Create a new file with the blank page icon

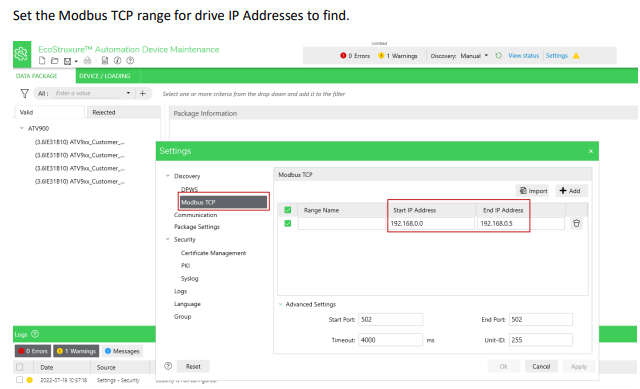[42, 61]
